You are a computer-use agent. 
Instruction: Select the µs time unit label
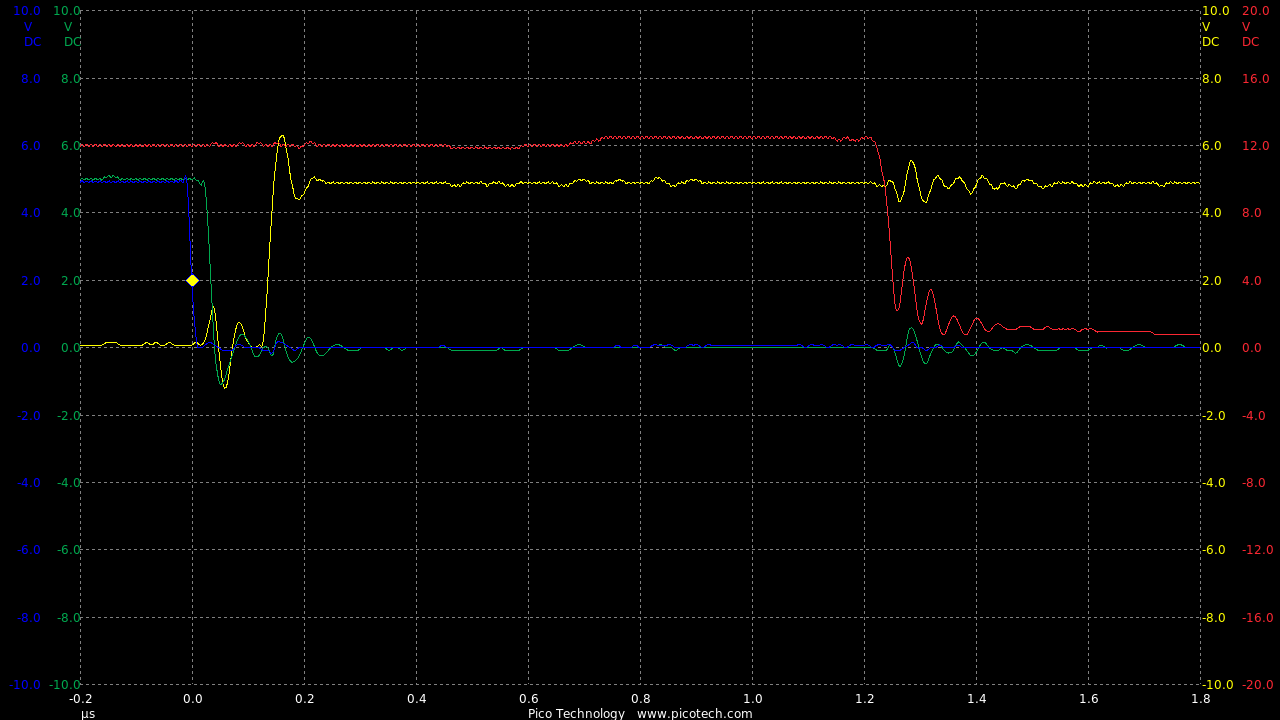pyautogui.click(x=88, y=714)
